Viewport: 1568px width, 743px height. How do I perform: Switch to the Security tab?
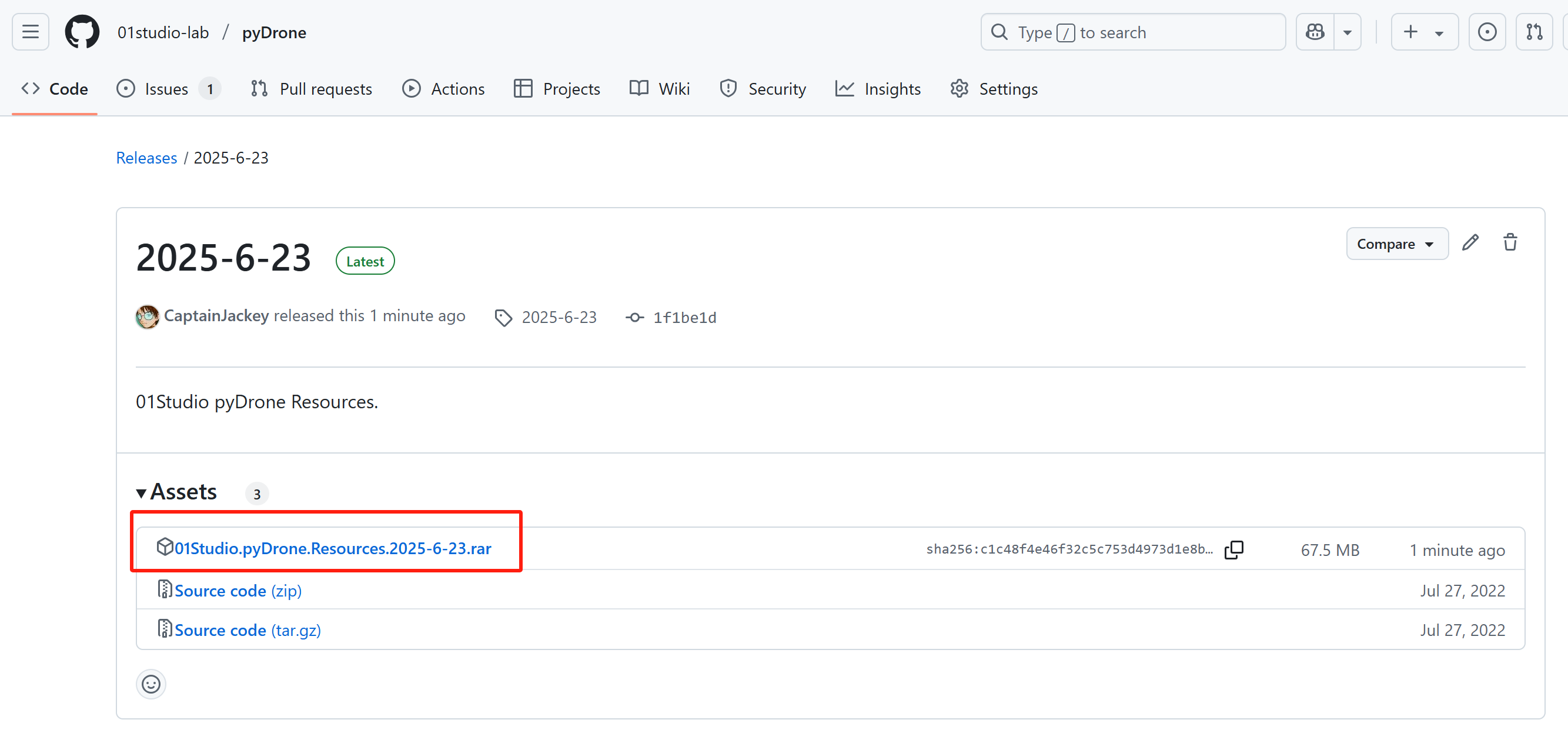tap(762, 89)
